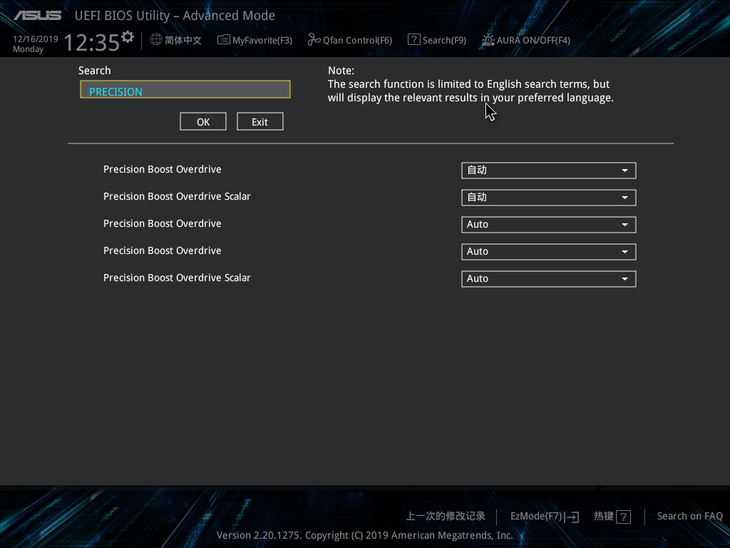Close search with Exit button
Viewport: 730px width, 548px height.
260,122
